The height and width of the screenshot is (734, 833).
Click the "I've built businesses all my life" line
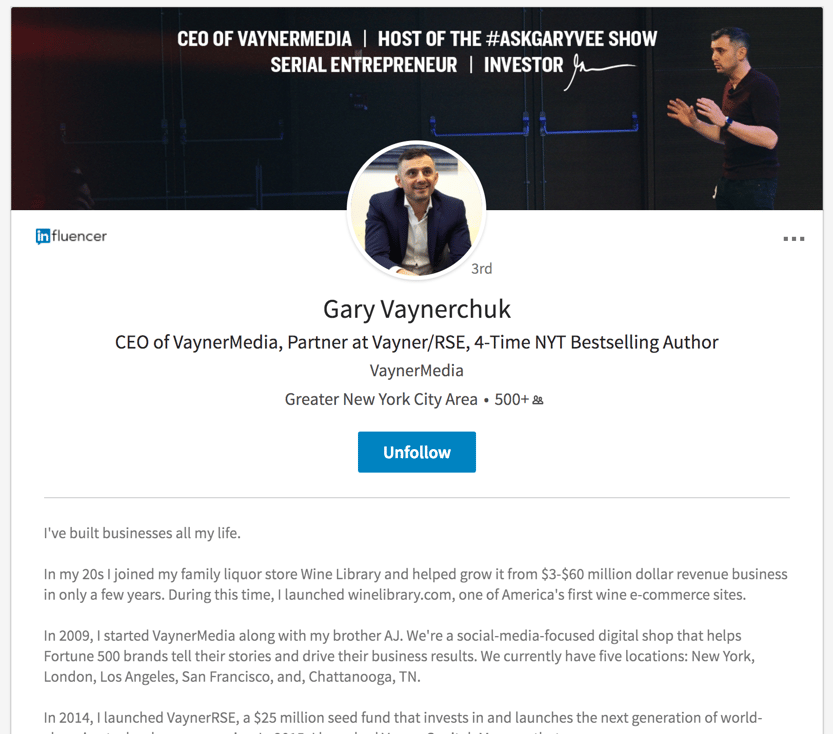coord(142,533)
